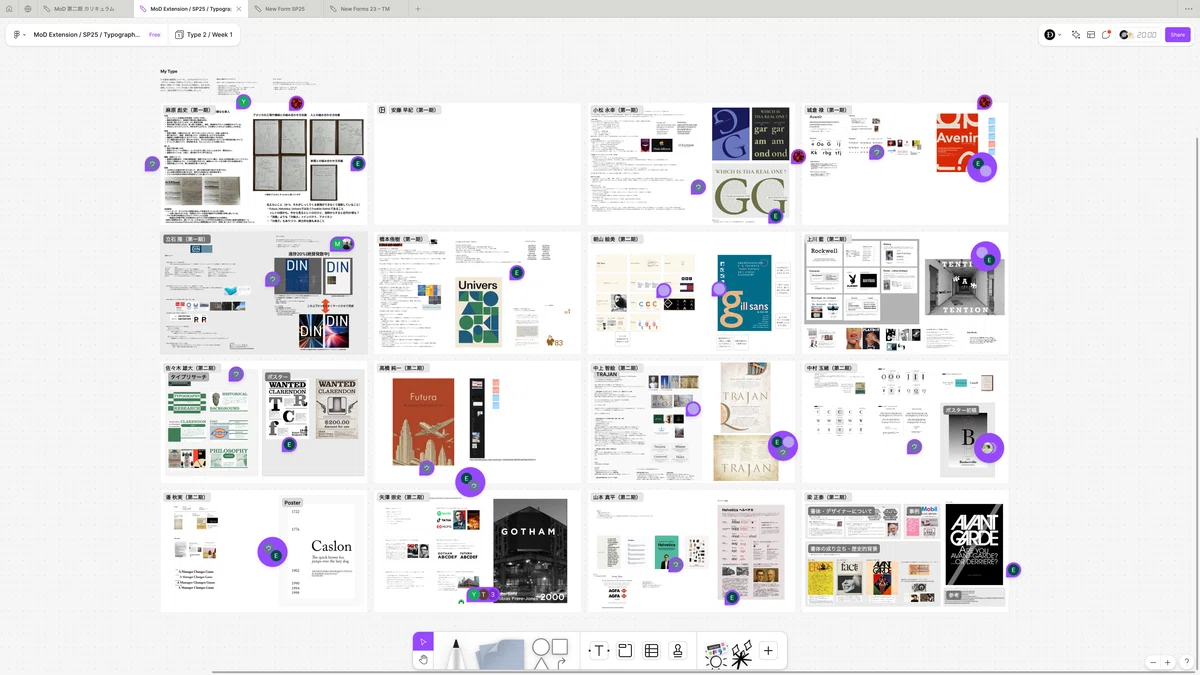Select the Text tool
The image size is (1200, 675).
(598, 651)
